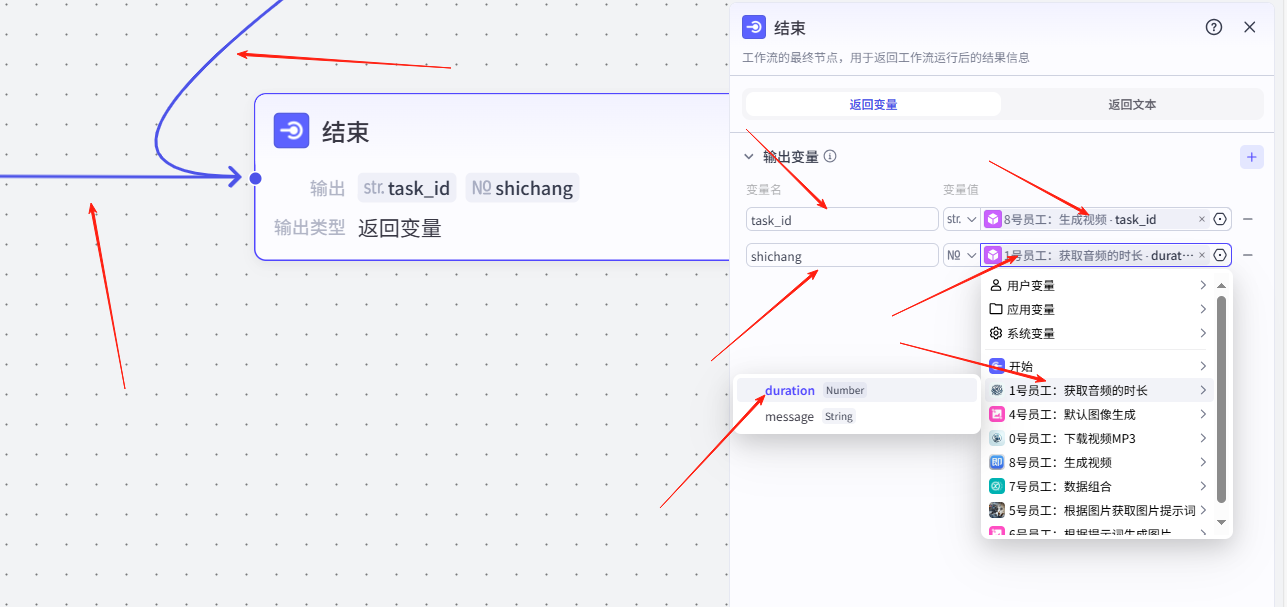
Task: Click the scroll-down arrow in the variable list
Action: [x=1220, y=522]
